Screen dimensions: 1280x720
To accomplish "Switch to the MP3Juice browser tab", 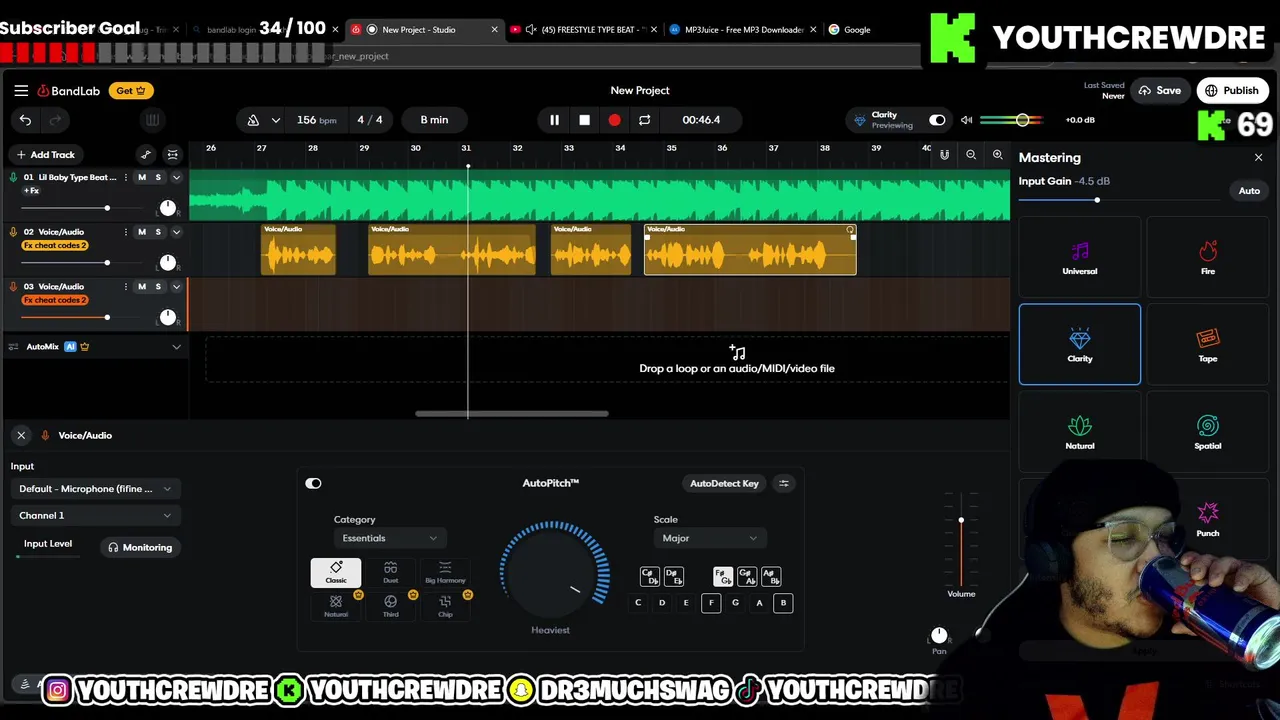I will [745, 30].
